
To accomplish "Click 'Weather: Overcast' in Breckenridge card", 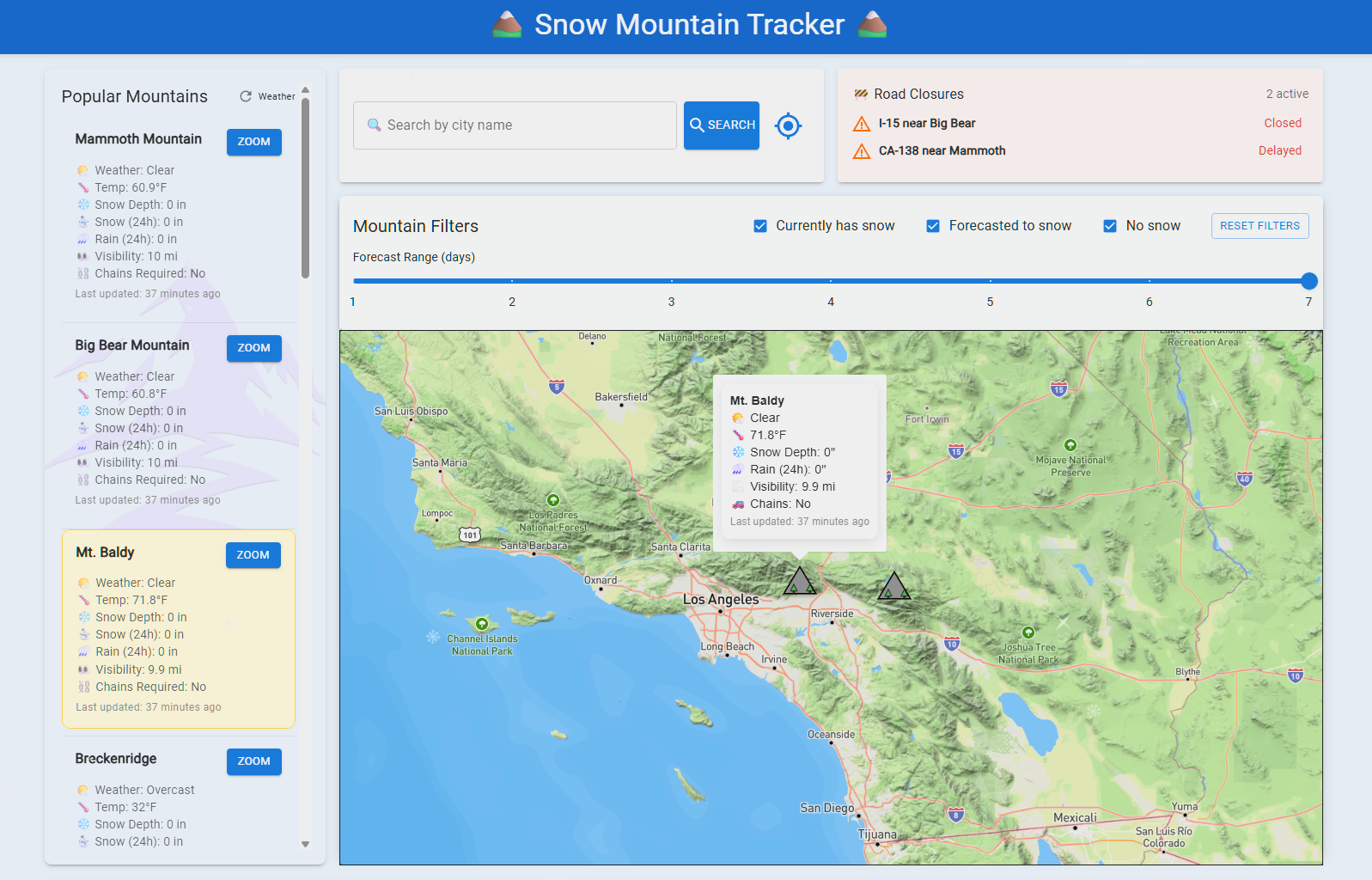I will tap(144, 790).
